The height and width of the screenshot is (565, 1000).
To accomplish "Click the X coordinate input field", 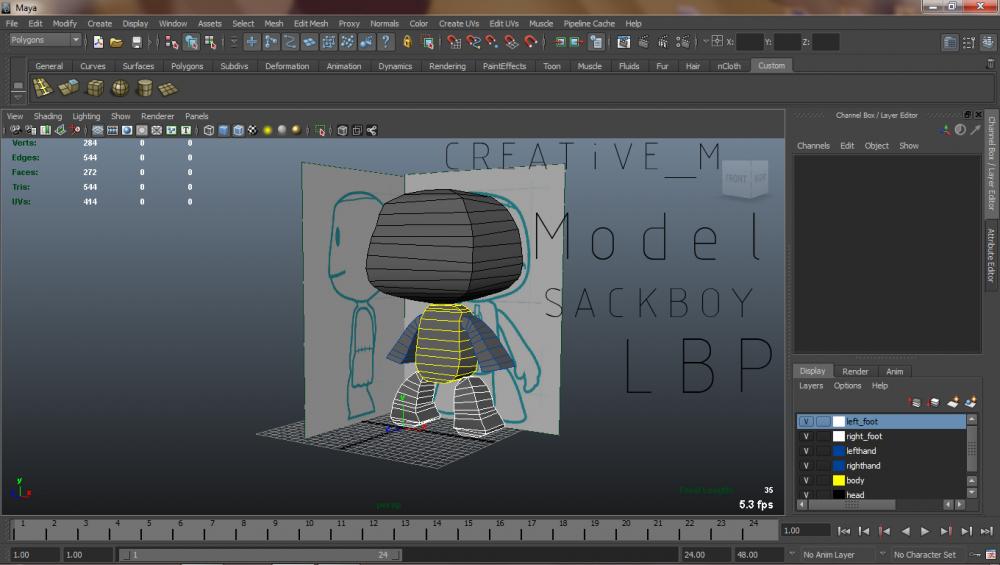I will (749, 42).
